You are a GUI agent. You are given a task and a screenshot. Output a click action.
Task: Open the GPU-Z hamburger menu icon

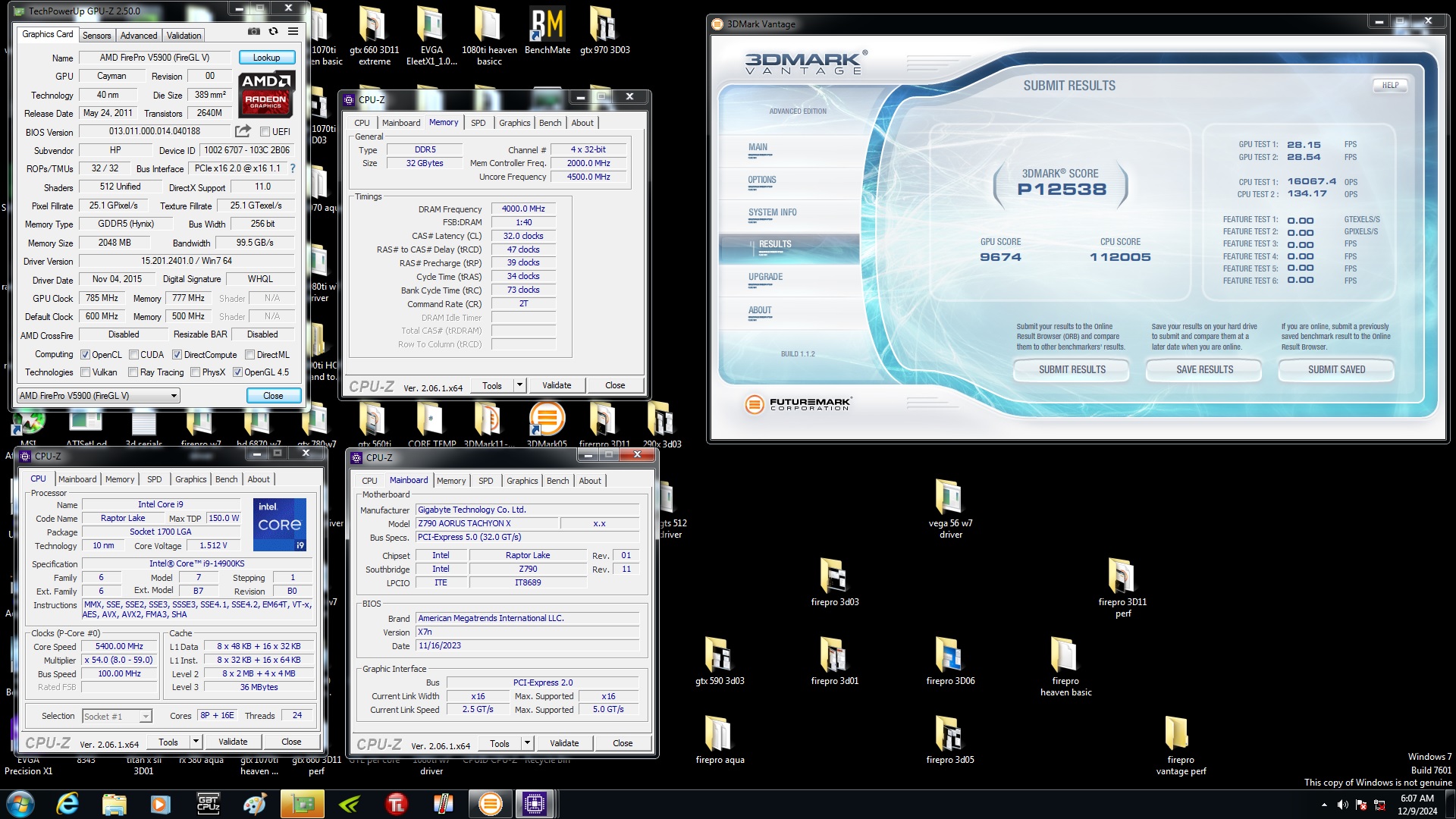point(293,32)
